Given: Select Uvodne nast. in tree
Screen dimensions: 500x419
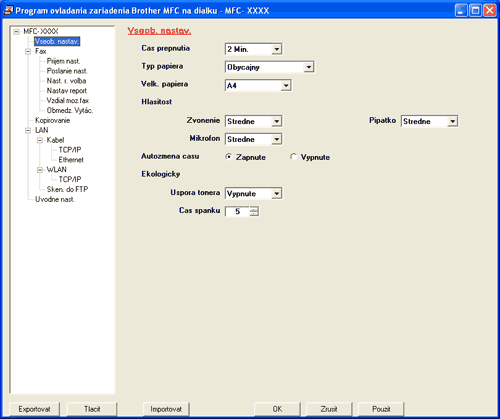Looking at the screenshot, I should coord(55,199).
